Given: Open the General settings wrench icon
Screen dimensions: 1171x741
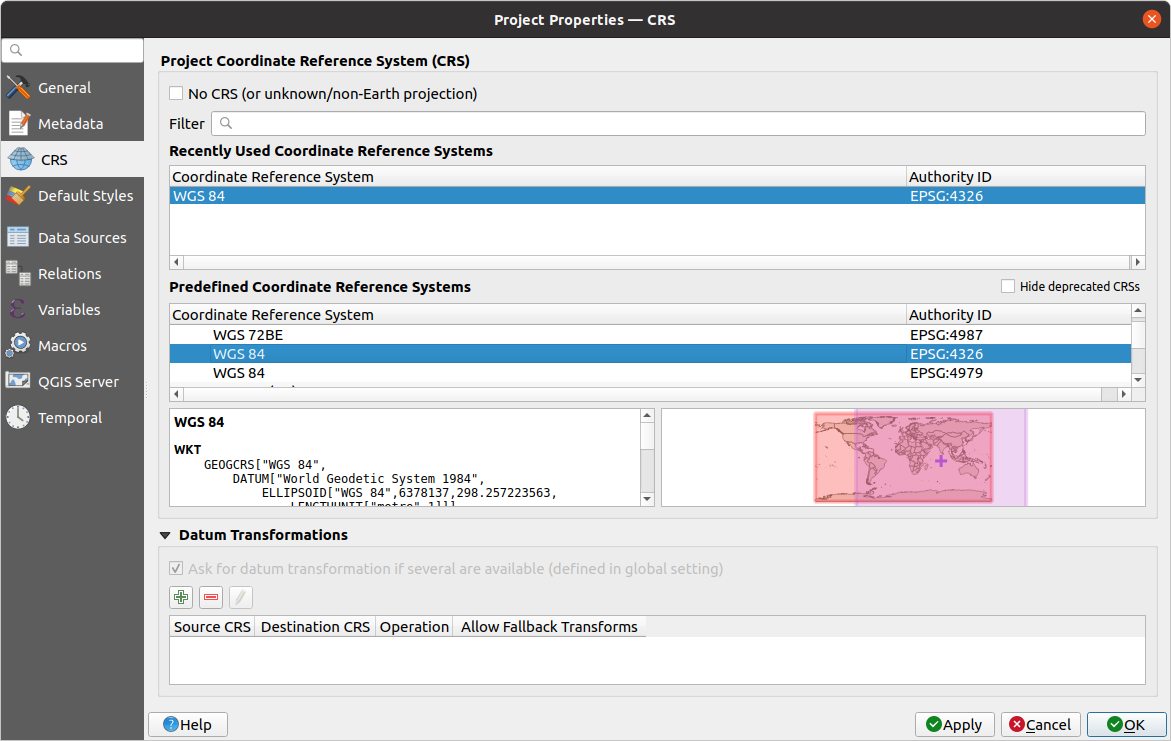Looking at the screenshot, I should tap(18, 88).
